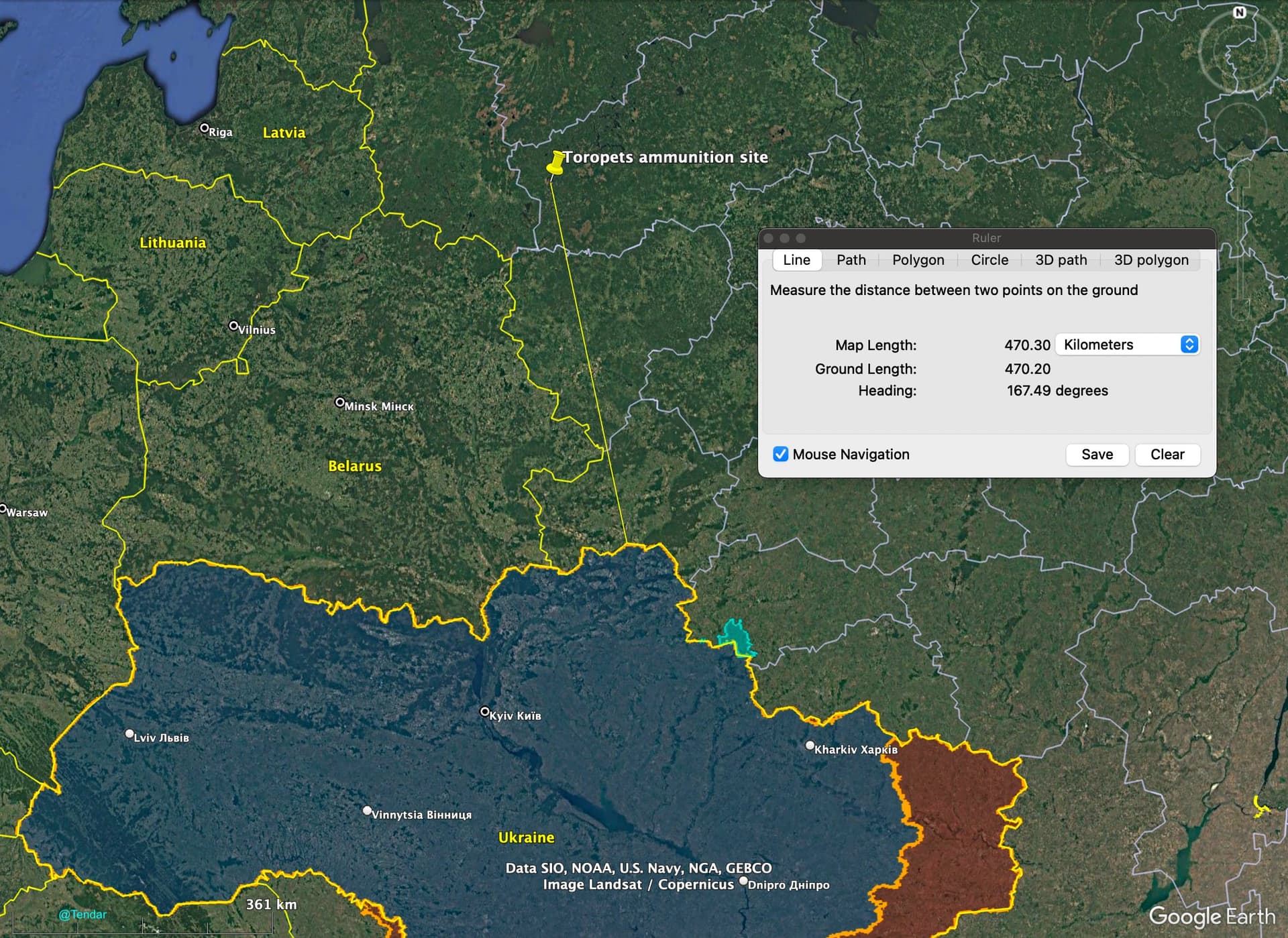
Task: Click the 'Toropets ammunition site' label
Action: pyautogui.click(x=665, y=158)
